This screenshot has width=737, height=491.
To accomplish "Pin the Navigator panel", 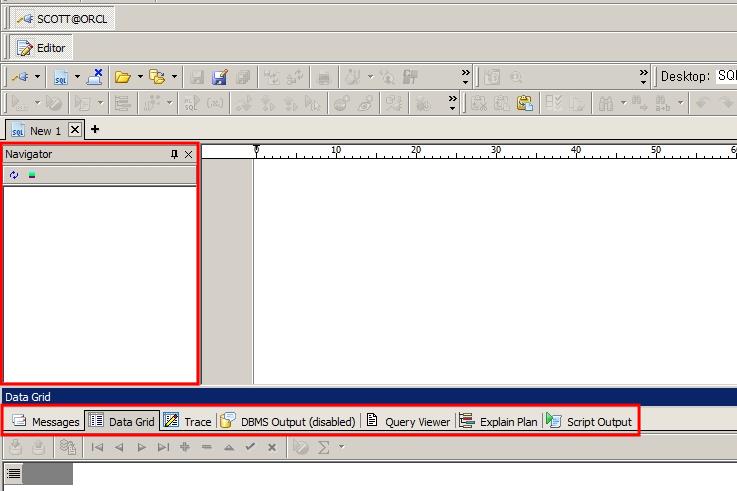I will 174,155.
